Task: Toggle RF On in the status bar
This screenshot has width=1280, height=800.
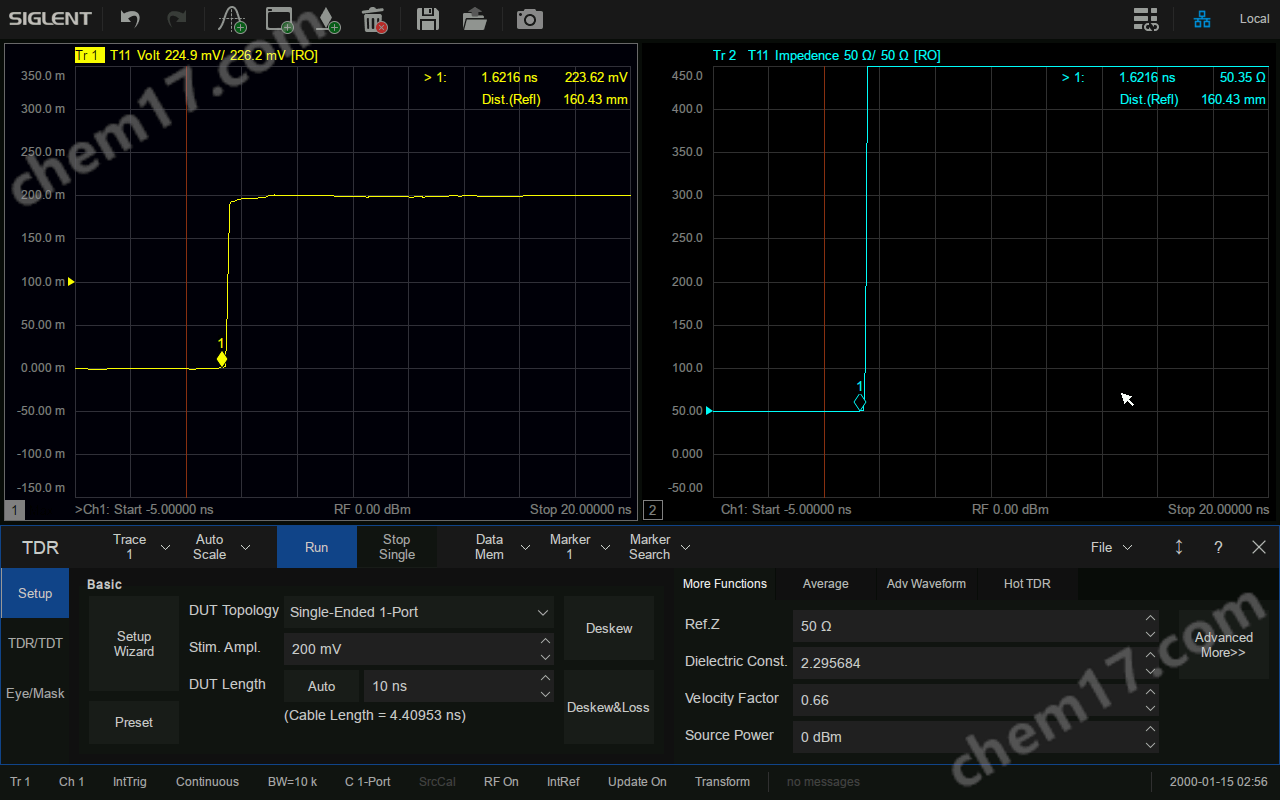Action: [x=501, y=782]
